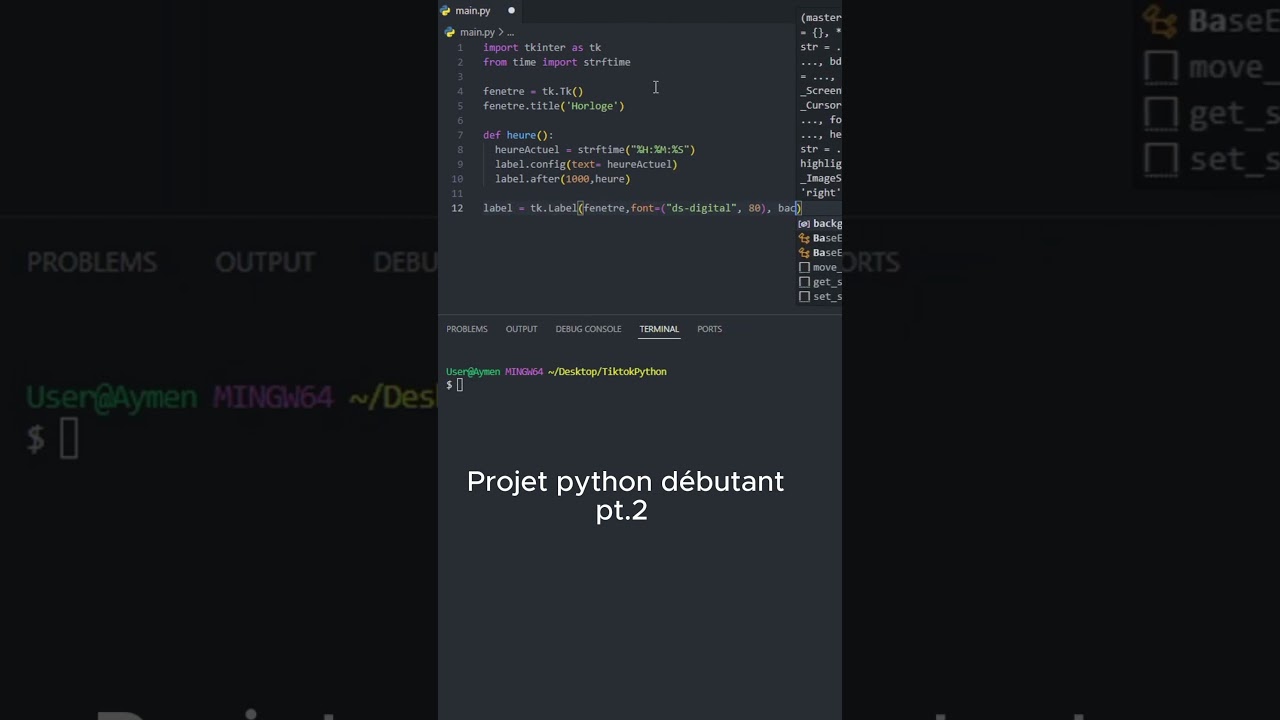This screenshot has height=720, width=1280.
Task: Toggle selection of the set_s autocomplete entry
Action: pyautogui.click(x=824, y=296)
